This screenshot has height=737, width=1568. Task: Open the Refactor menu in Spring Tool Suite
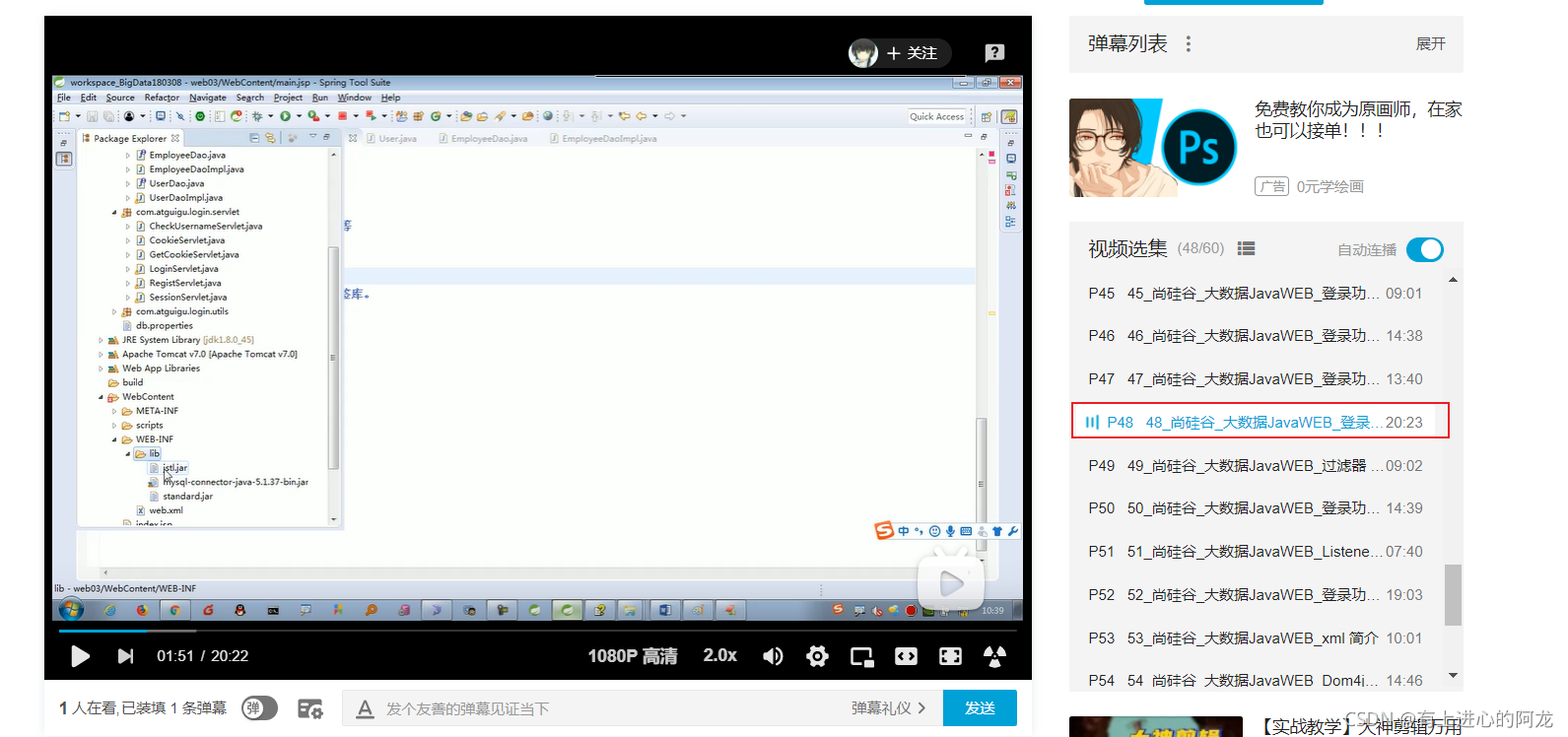coord(162,98)
